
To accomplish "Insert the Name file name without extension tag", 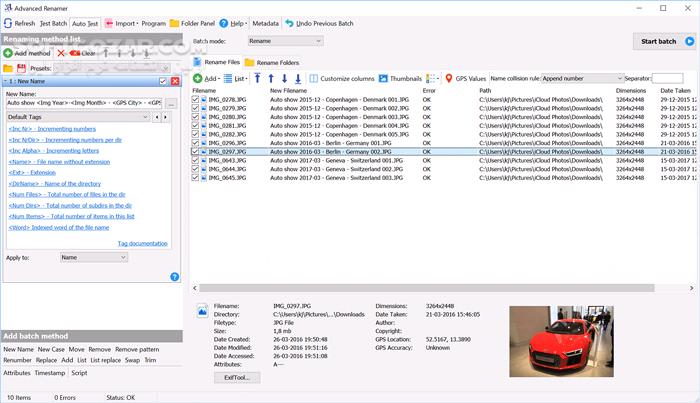I will (x=59, y=162).
